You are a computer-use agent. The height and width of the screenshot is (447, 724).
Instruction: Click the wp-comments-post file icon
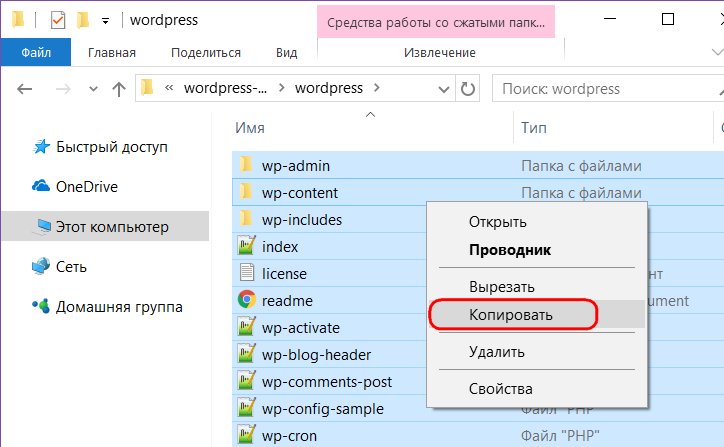[x=247, y=381]
